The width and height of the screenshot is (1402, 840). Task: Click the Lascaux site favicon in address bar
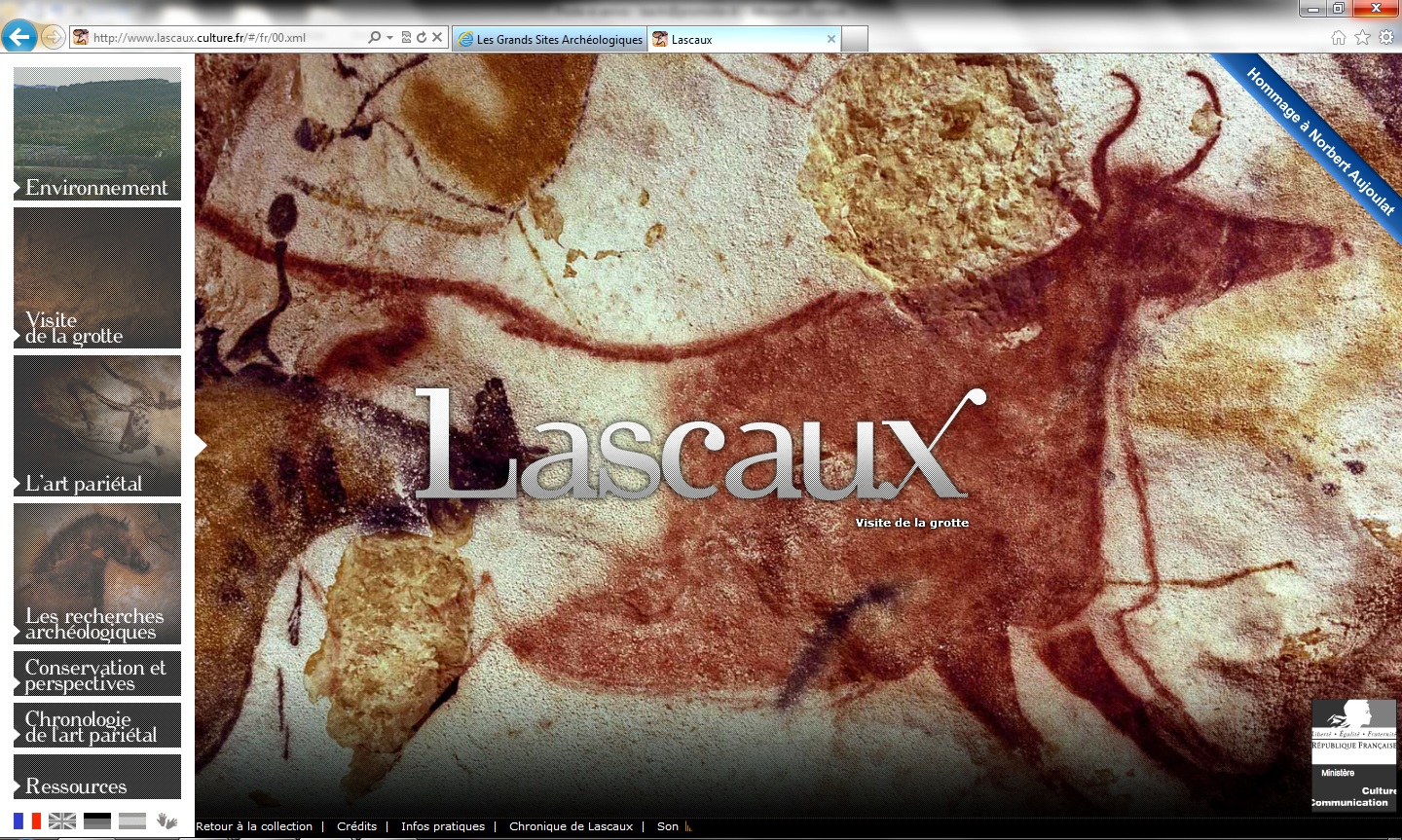[x=82, y=38]
